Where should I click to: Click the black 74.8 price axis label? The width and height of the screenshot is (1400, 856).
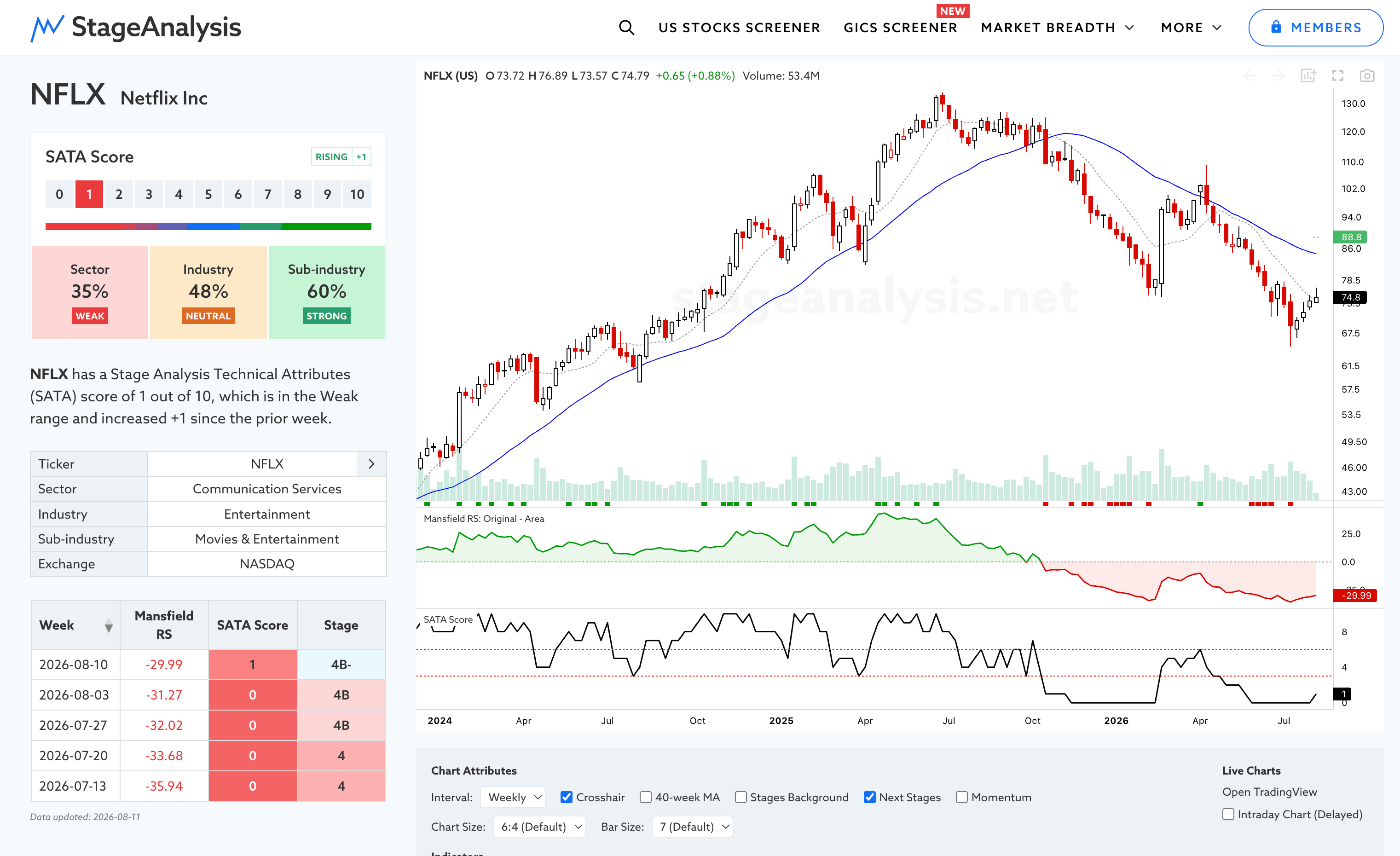click(1350, 297)
